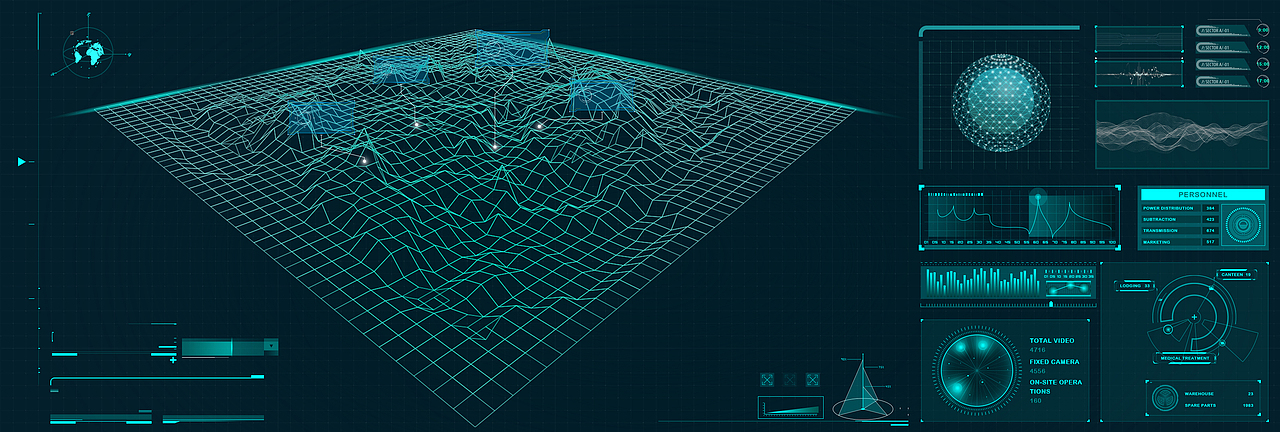This screenshot has height=432, width=1280.
Task: Click the MEDICAL TREATMENT tag
Action: [1185, 357]
